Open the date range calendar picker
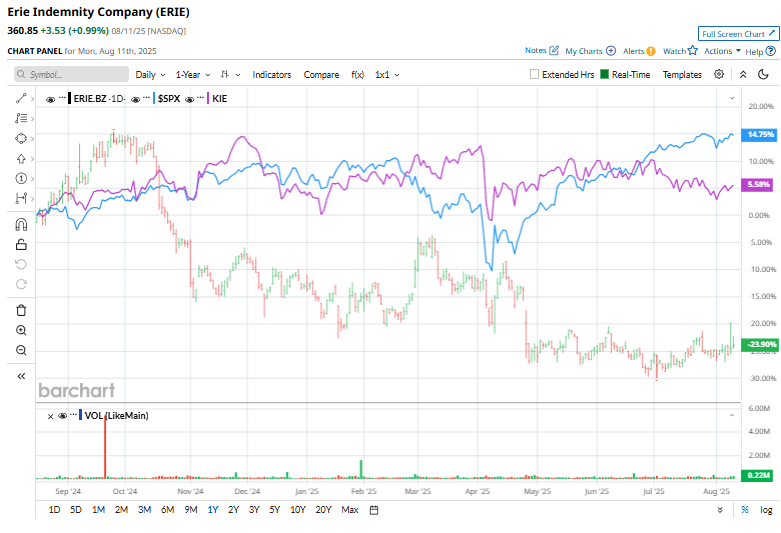 click(x=374, y=510)
